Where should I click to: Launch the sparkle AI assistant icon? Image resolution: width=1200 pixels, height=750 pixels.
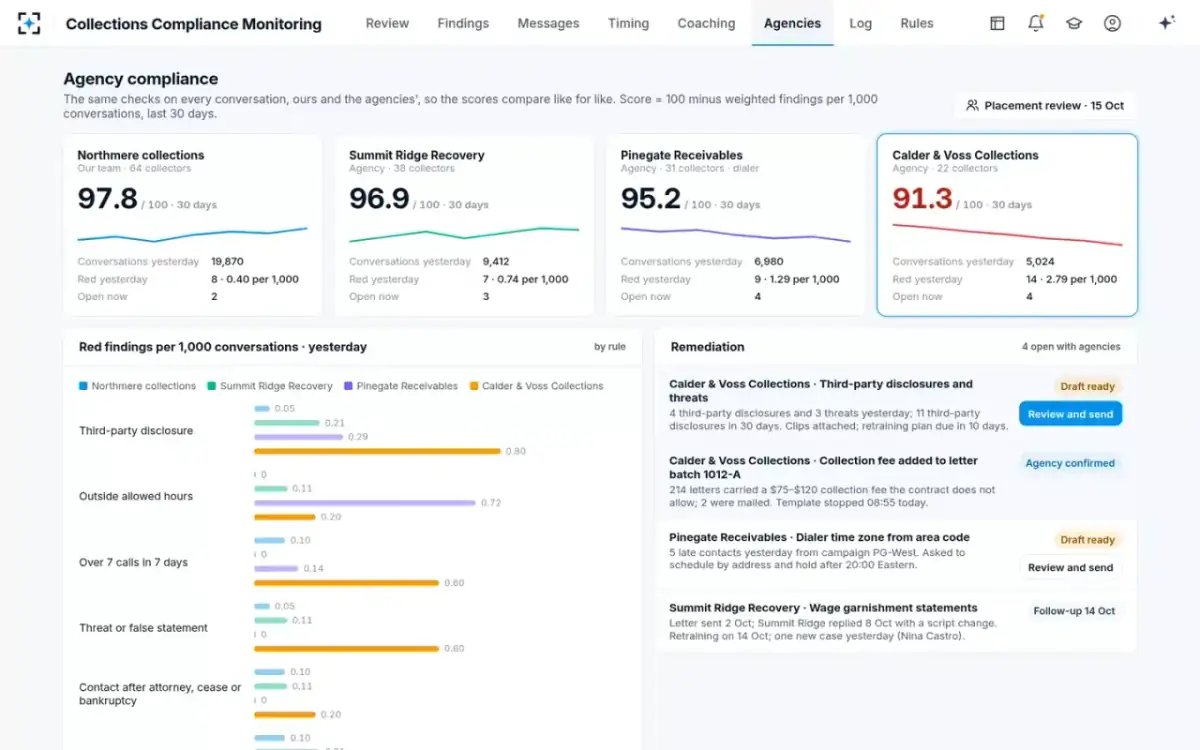(1166, 23)
